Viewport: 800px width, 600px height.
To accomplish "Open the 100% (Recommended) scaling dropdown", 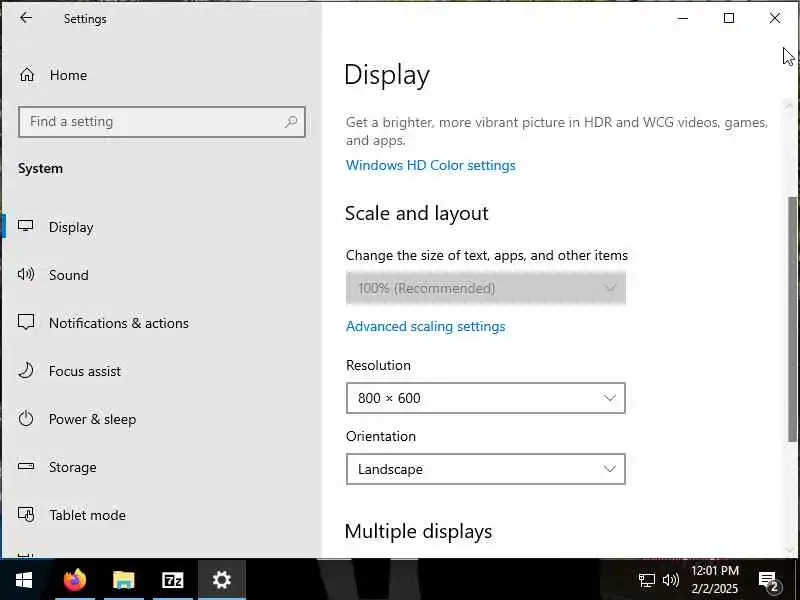I will [x=486, y=288].
